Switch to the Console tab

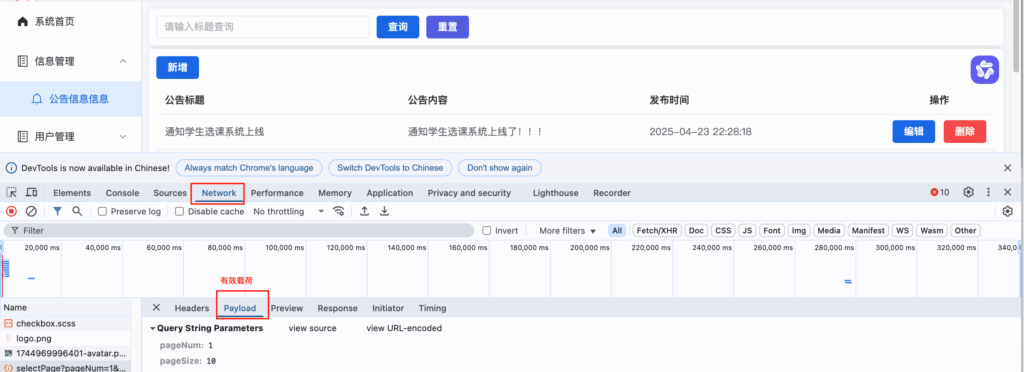123,193
